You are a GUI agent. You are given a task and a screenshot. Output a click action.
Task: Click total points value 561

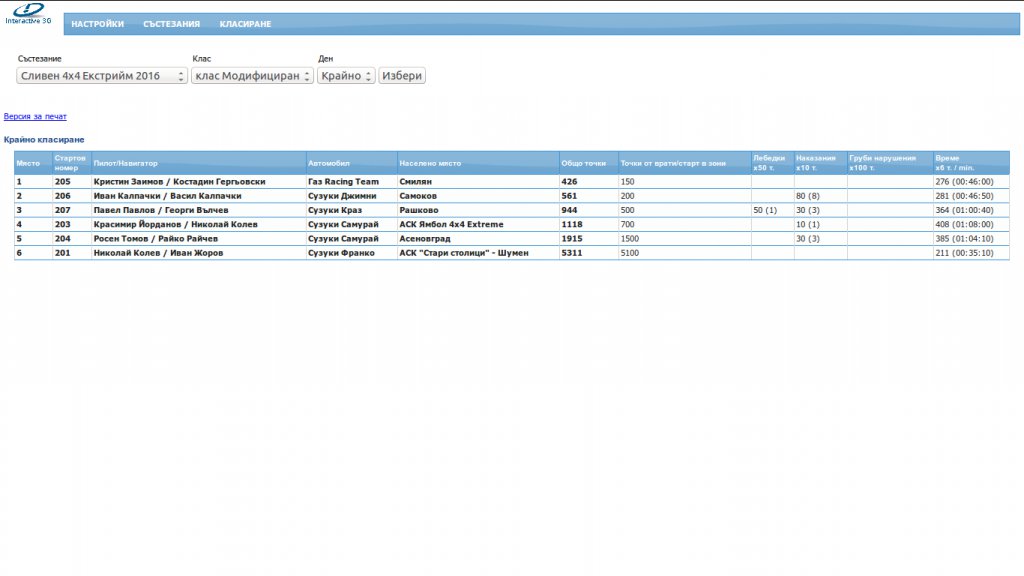click(569, 196)
